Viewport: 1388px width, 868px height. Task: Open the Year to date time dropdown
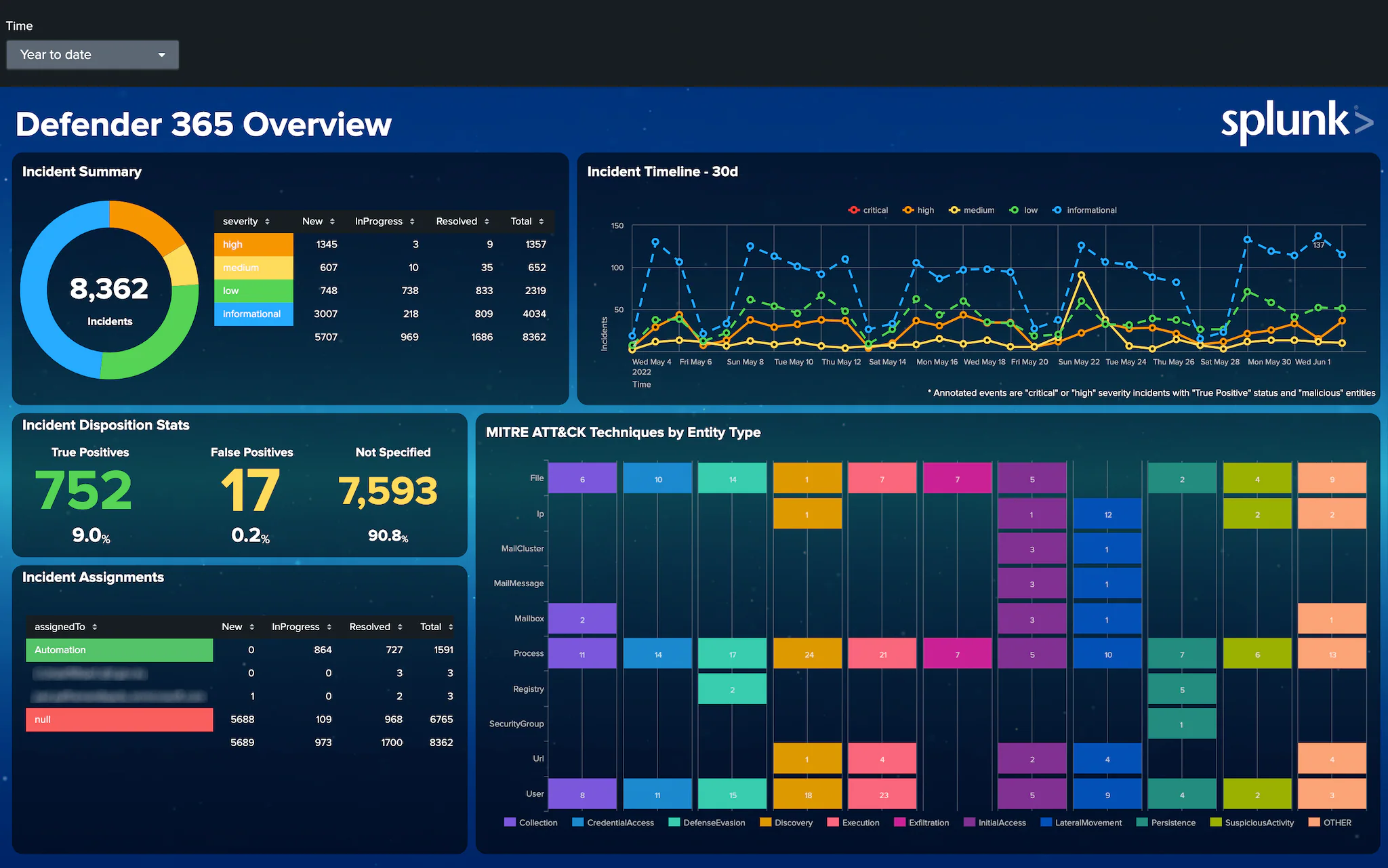[x=92, y=55]
